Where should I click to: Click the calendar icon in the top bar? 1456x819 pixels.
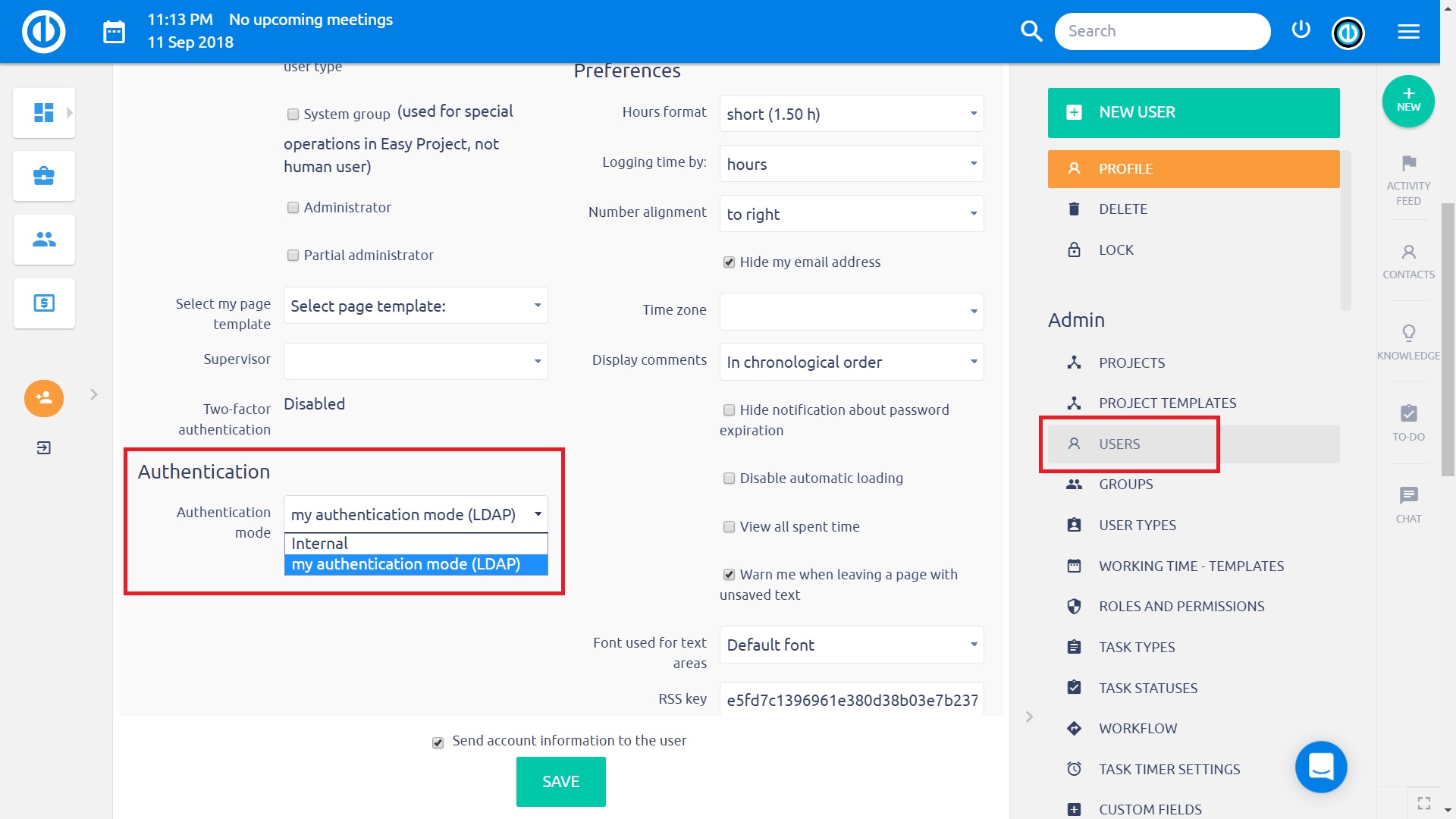(x=114, y=31)
